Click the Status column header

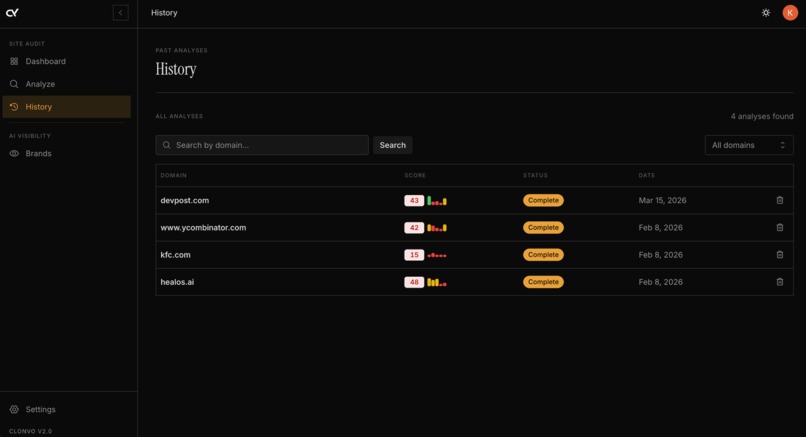click(x=535, y=175)
